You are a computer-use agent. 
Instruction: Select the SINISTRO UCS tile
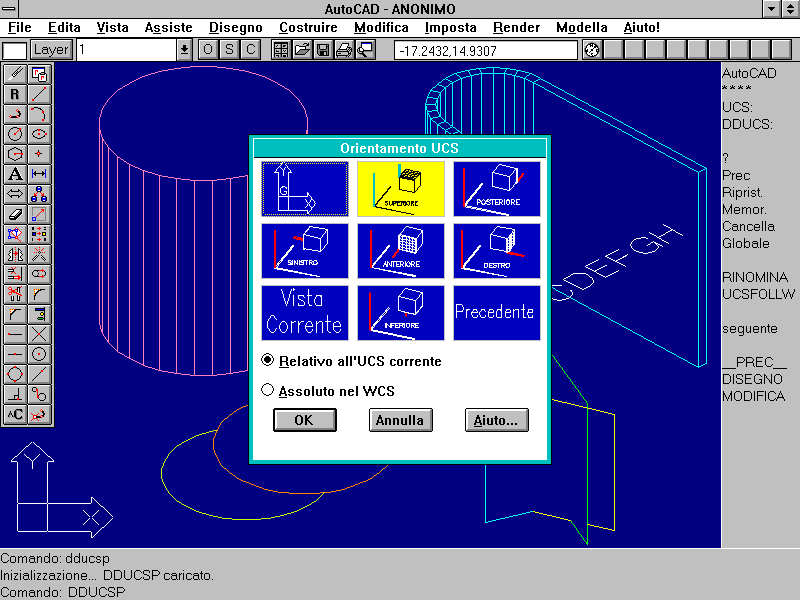tap(305, 251)
